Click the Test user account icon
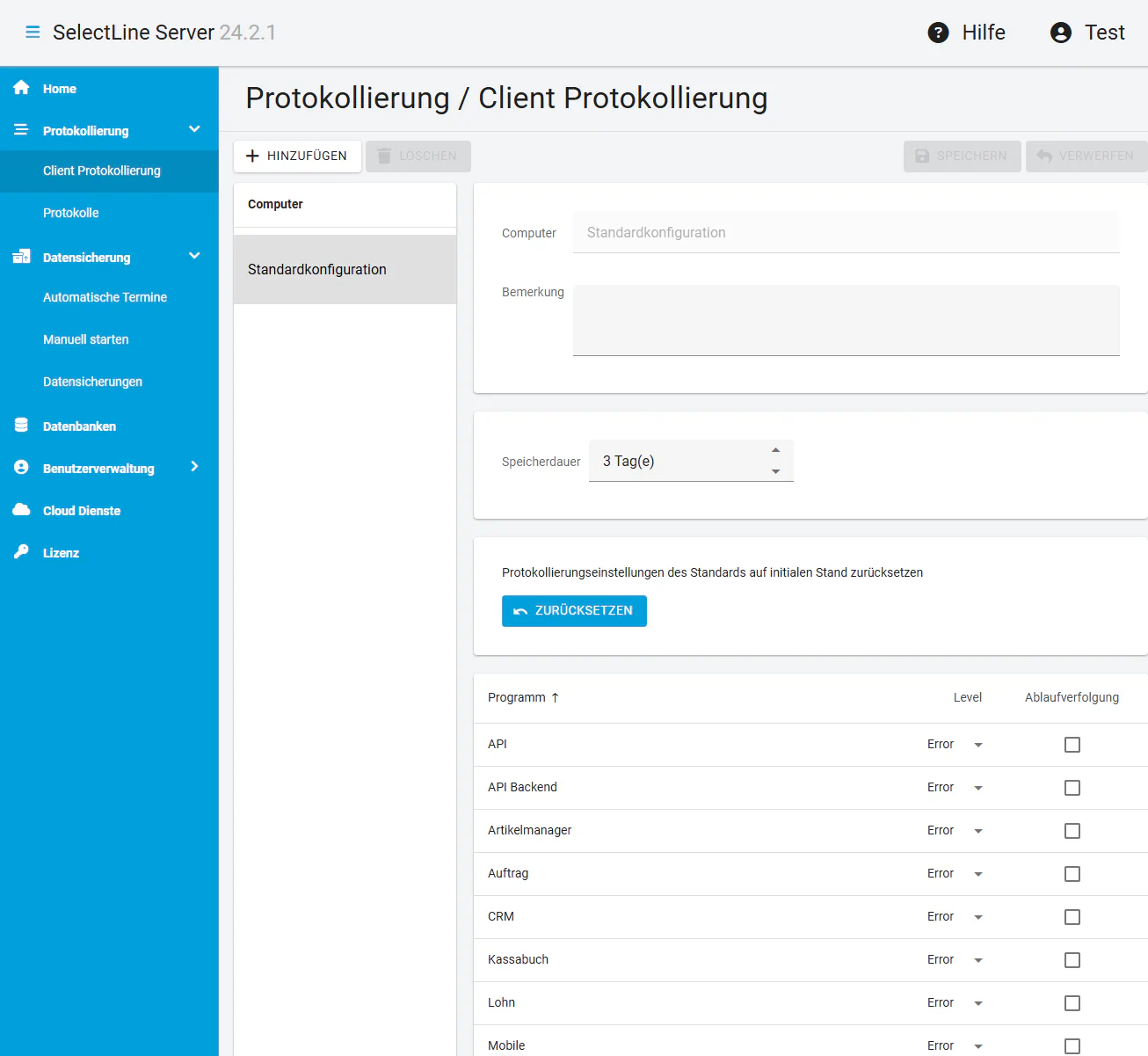This screenshot has width=1148, height=1056. click(x=1059, y=32)
